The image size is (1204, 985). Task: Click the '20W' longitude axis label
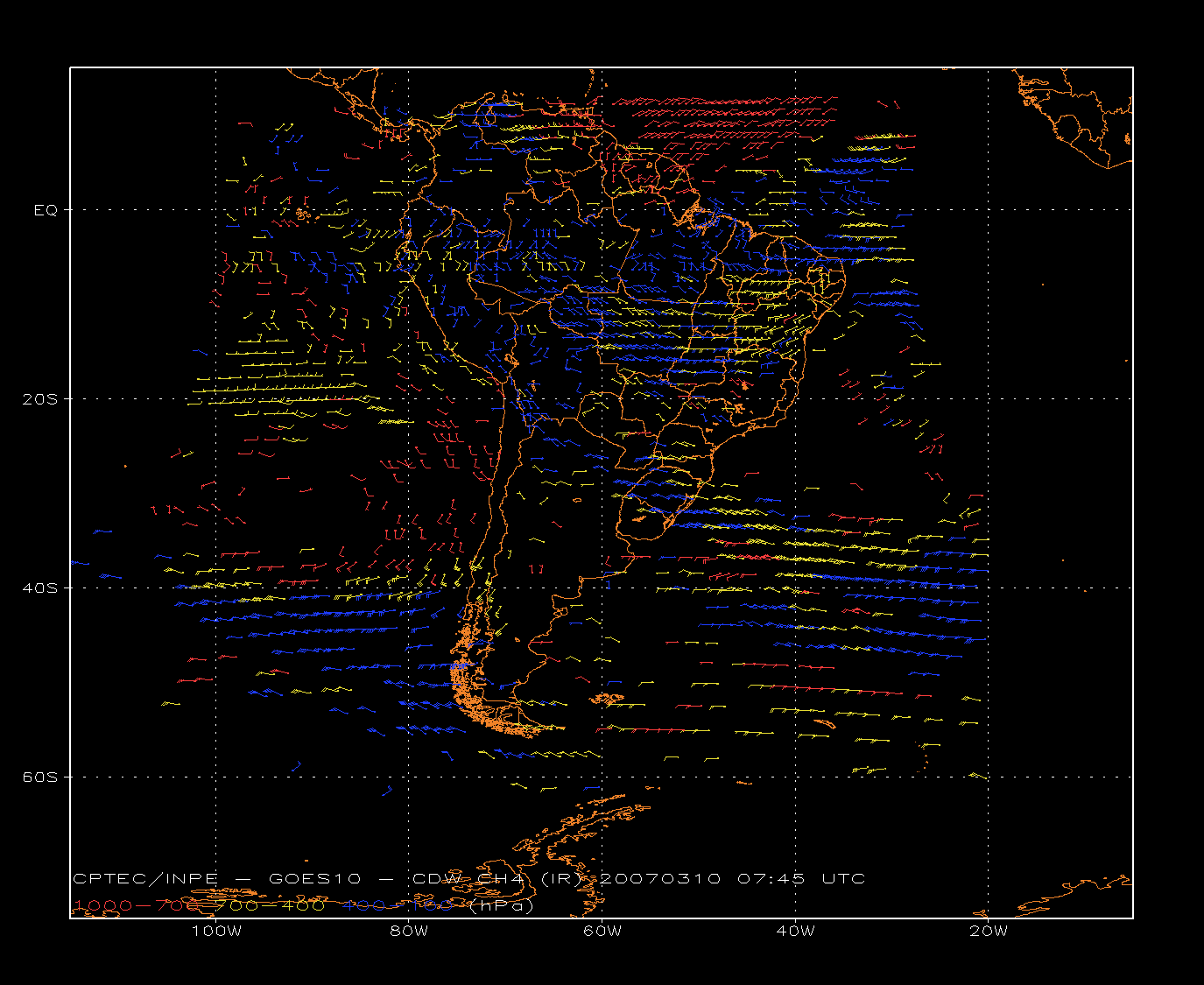[989, 931]
